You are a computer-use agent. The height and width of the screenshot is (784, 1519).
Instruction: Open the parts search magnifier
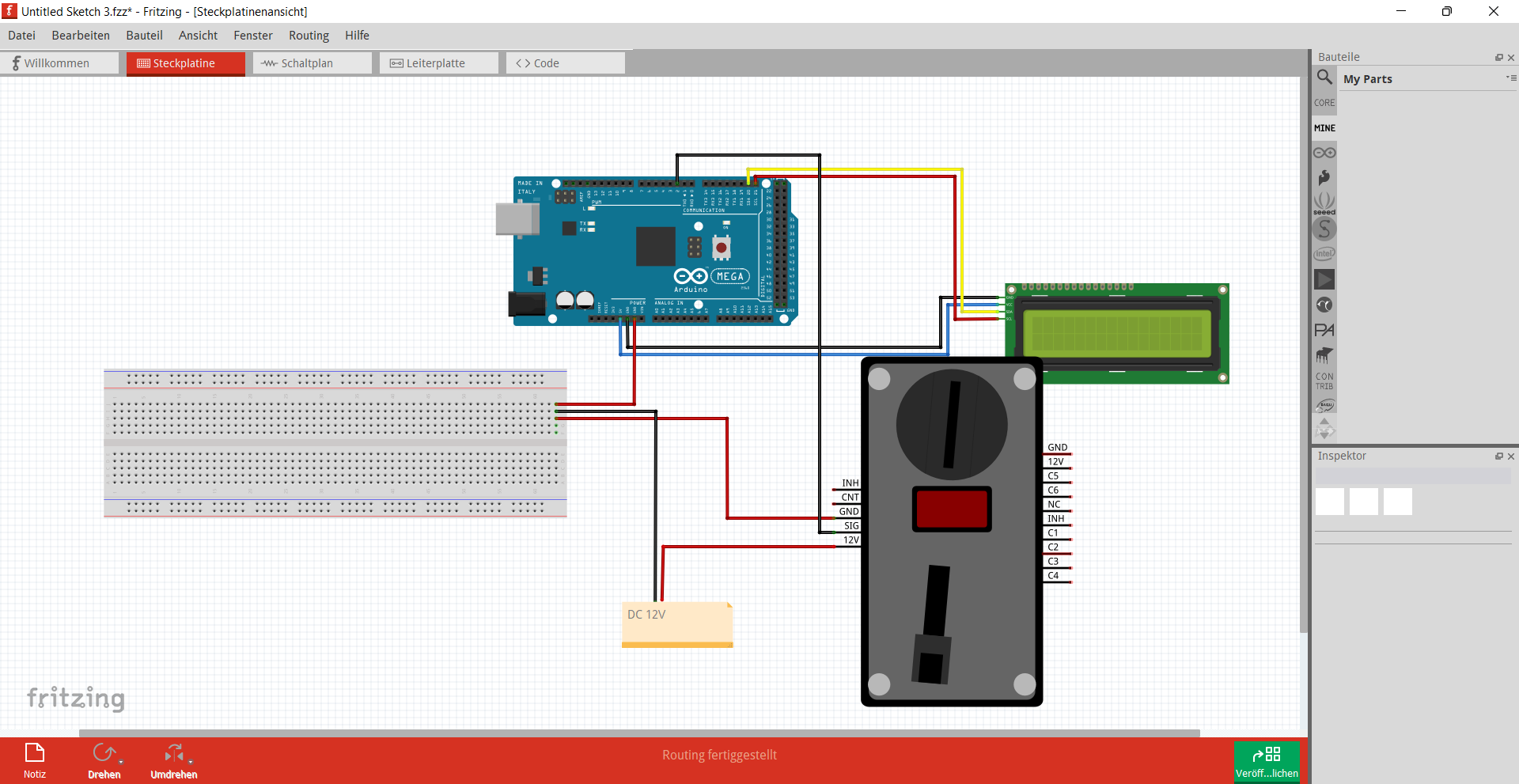(x=1324, y=77)
